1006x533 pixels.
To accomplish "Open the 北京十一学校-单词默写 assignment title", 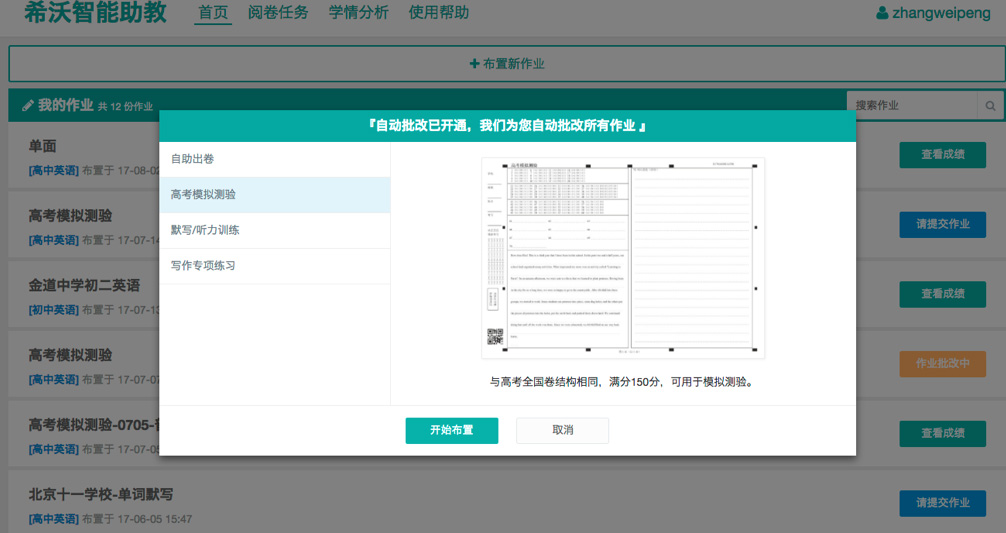I will (102, 495).
